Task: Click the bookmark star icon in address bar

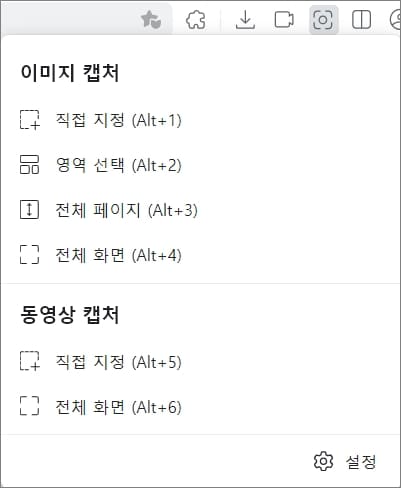Action: click(x=151, y=20)
